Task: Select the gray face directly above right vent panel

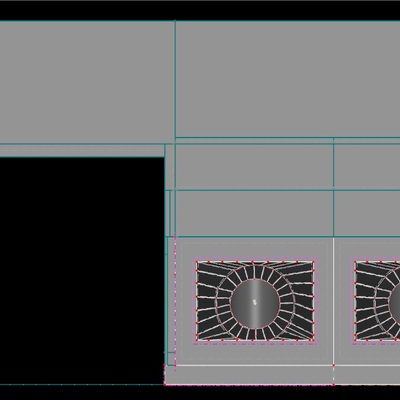Action: pyautogui.click(x=367, y=213)
